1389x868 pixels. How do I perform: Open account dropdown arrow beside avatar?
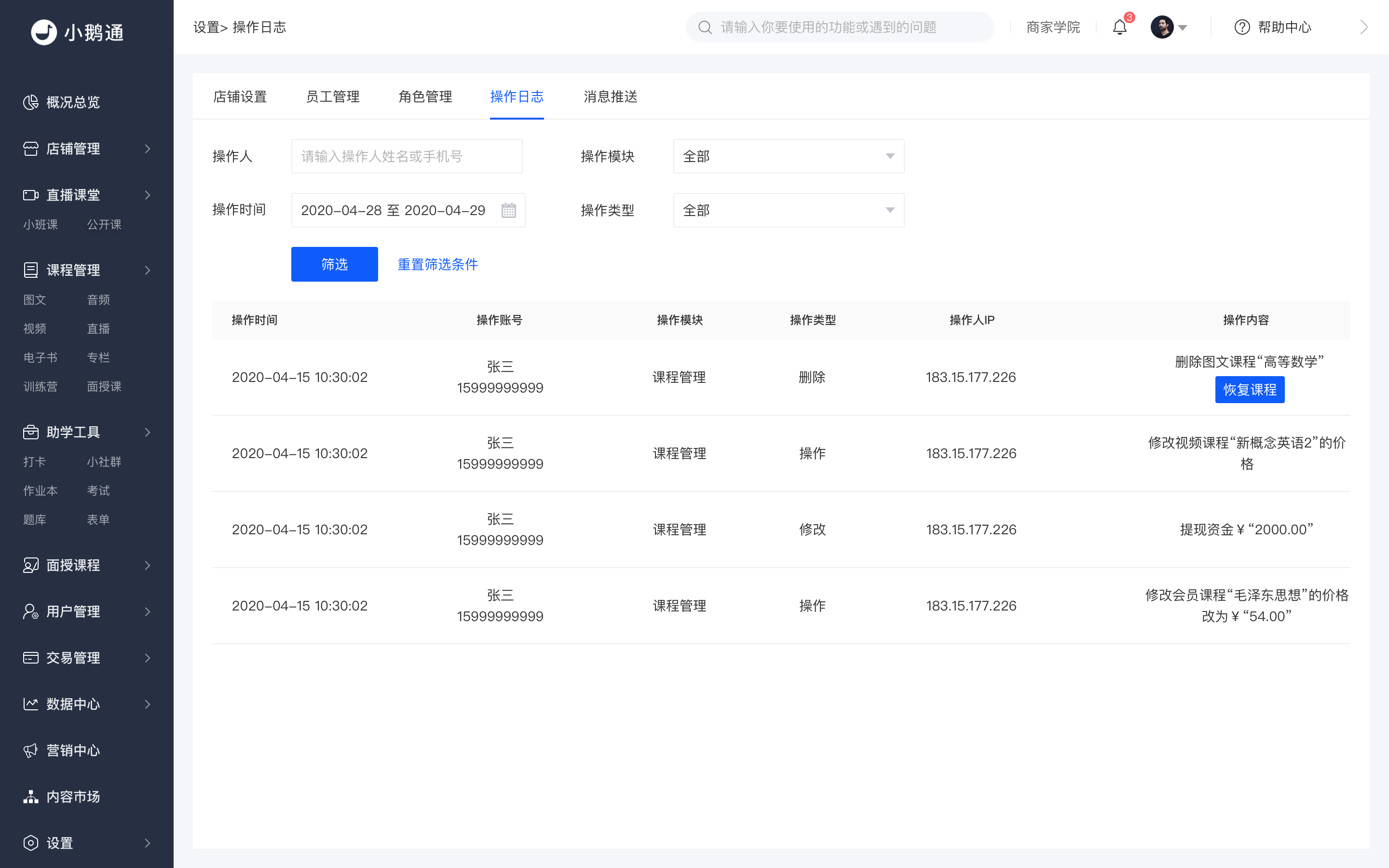click(x=1183, y=27)
